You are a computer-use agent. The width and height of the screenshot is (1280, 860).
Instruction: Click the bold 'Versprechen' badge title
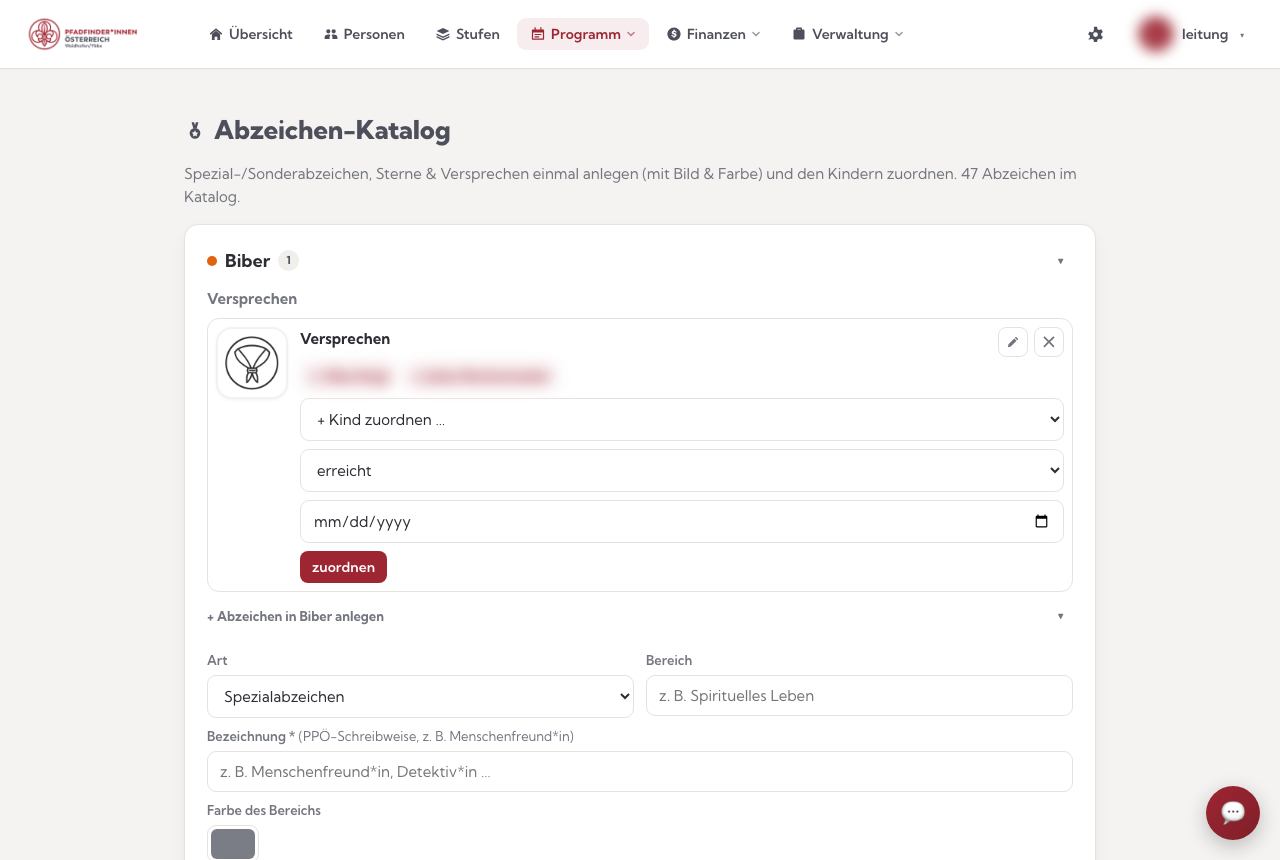click(345, 339)
